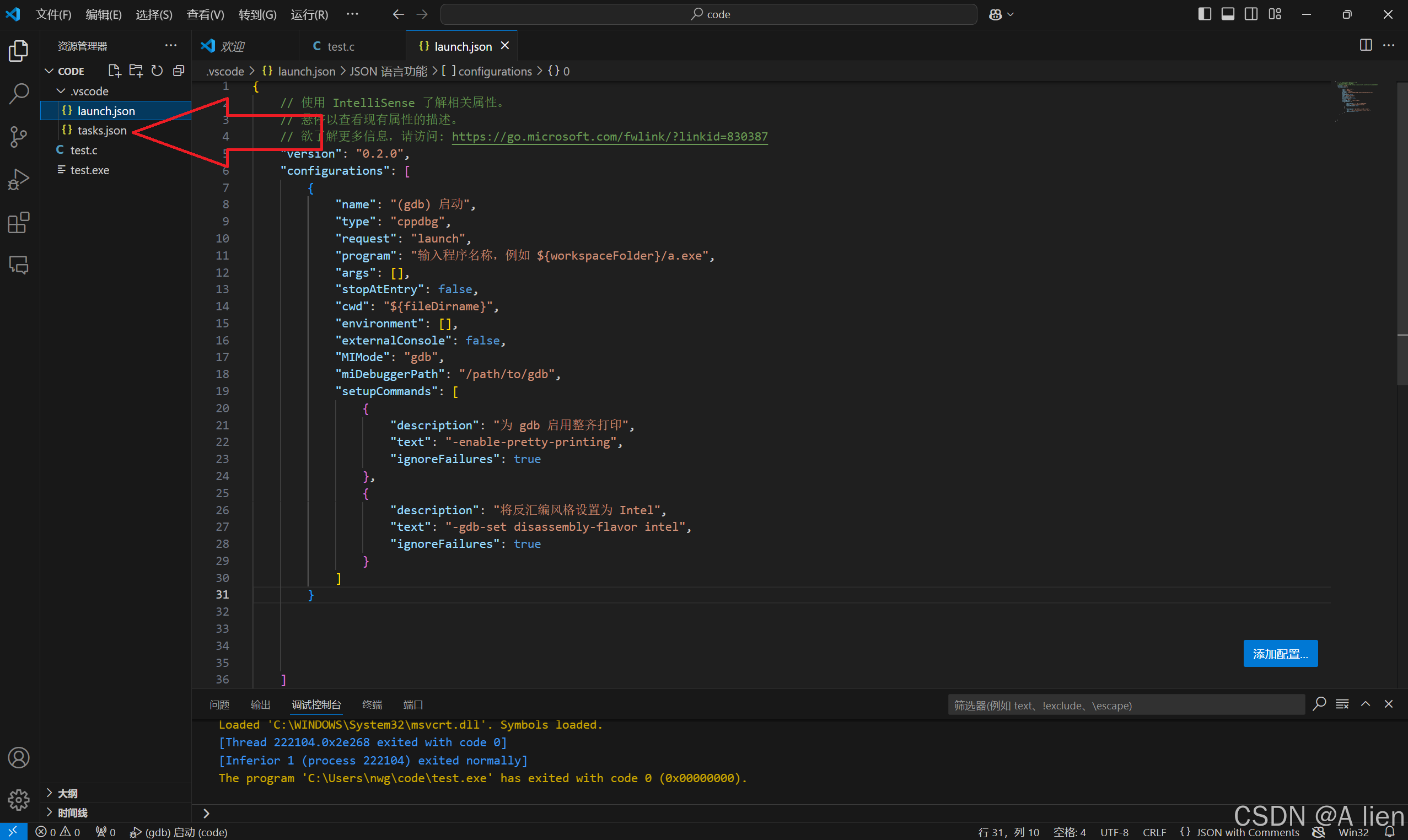Open the Extensions view
The height and width of the screenshot is (840, 1408).
(19, 223)
